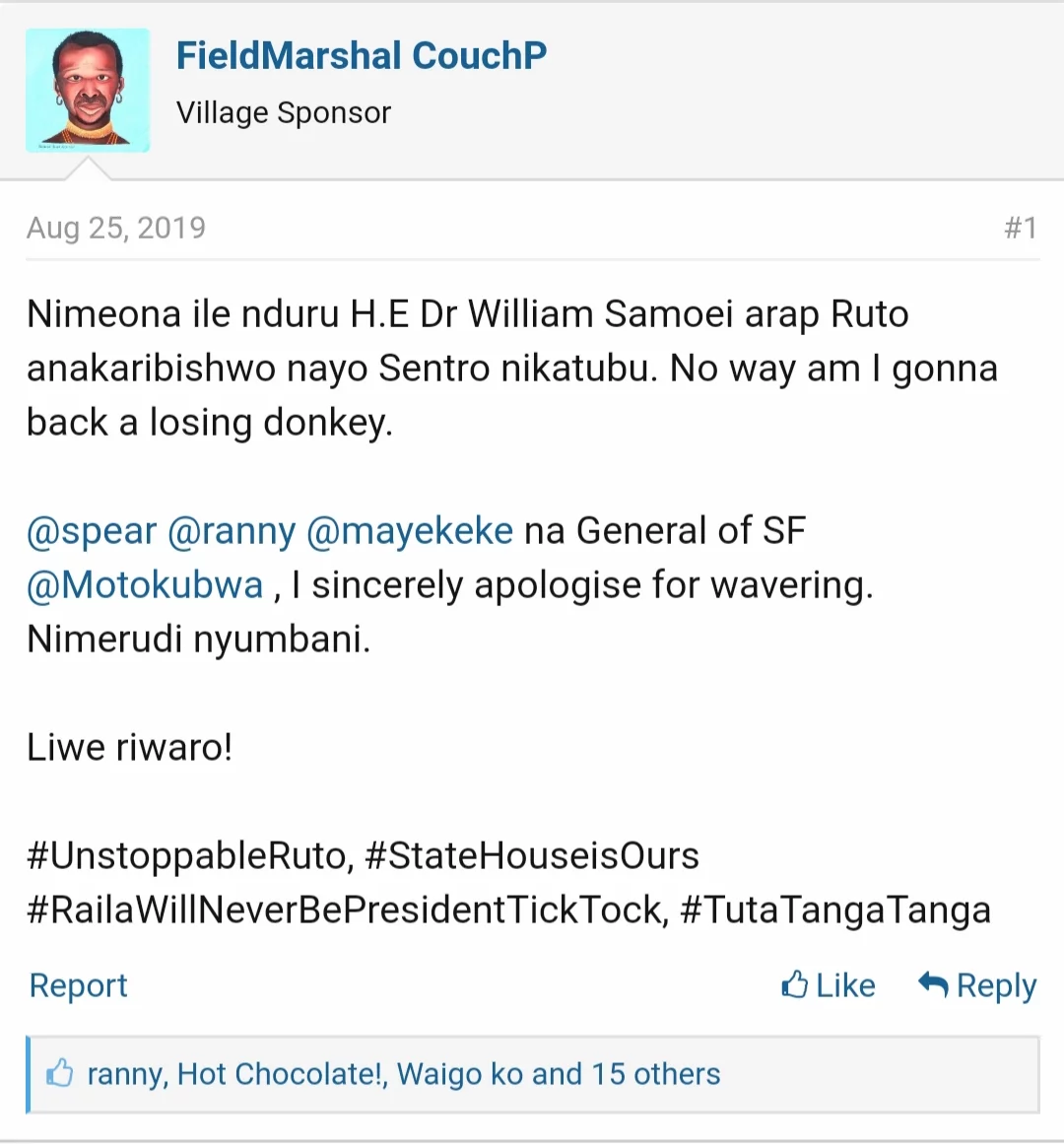Report this post
The image size is (1064, 1144).
(x=79, y=985)
